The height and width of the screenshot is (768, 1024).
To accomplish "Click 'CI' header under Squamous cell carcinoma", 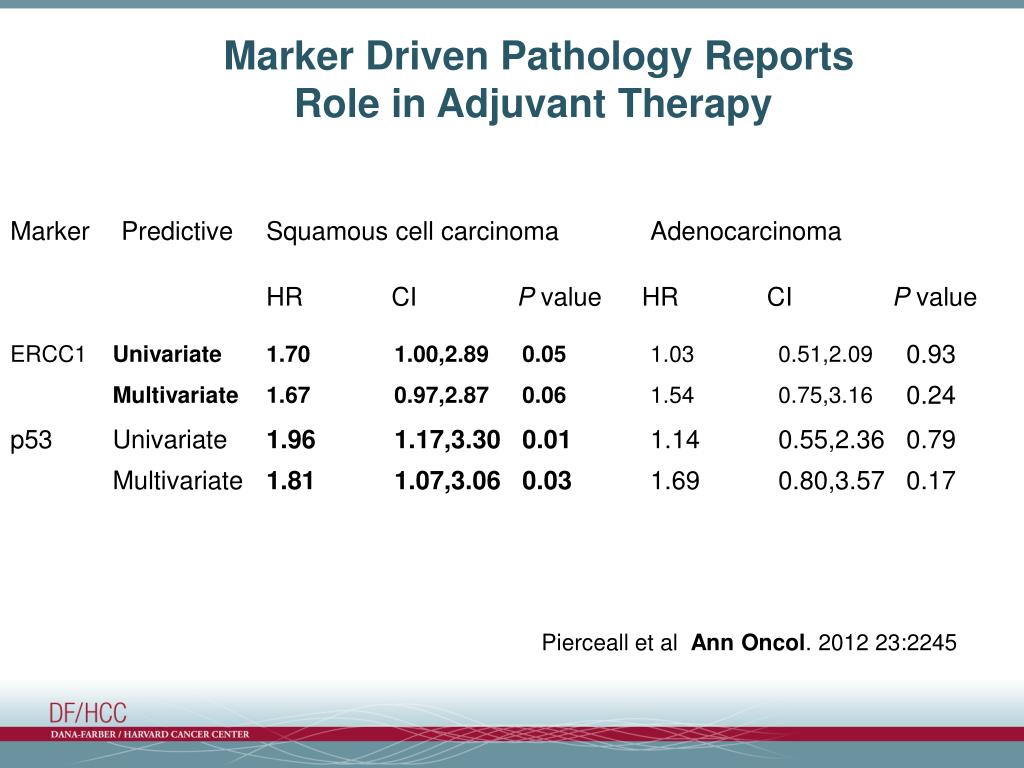I will (x=404, y=297).
